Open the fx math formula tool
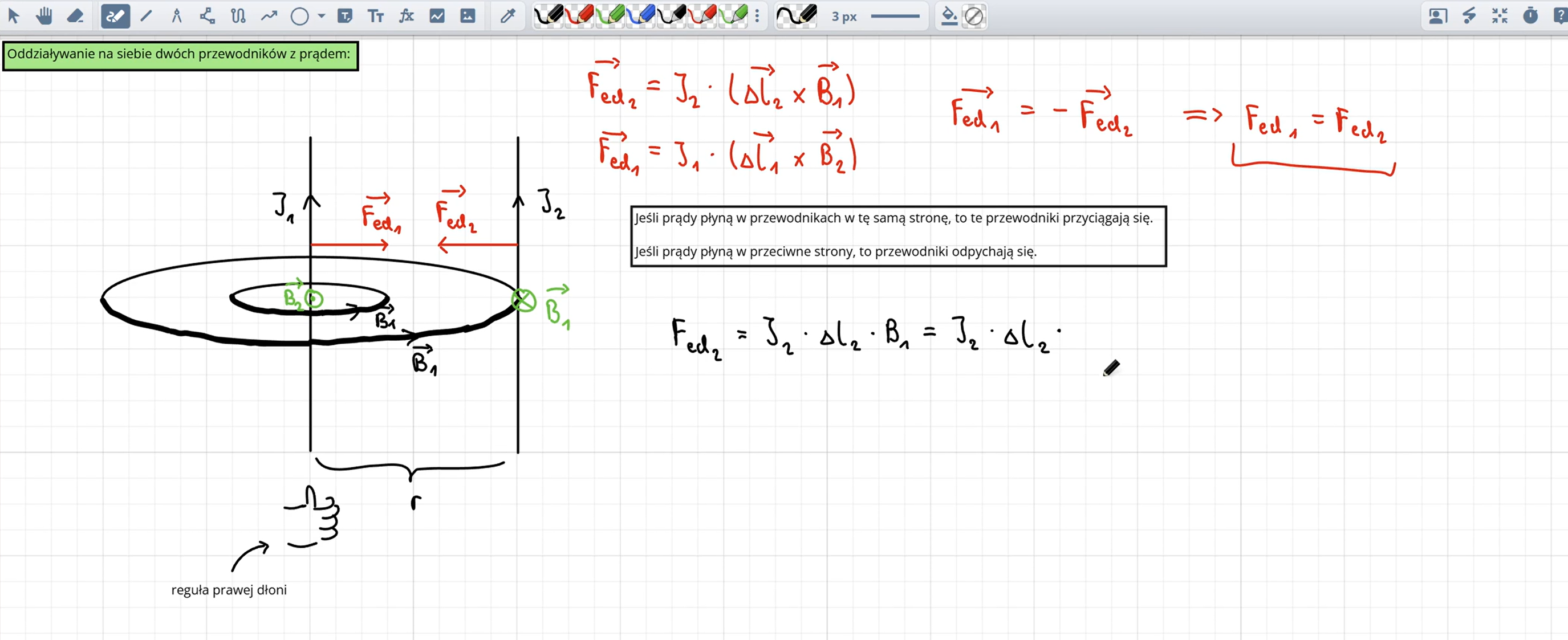Screen dimensions: 1568x640 pyautogui.click(x=406, y=16)
